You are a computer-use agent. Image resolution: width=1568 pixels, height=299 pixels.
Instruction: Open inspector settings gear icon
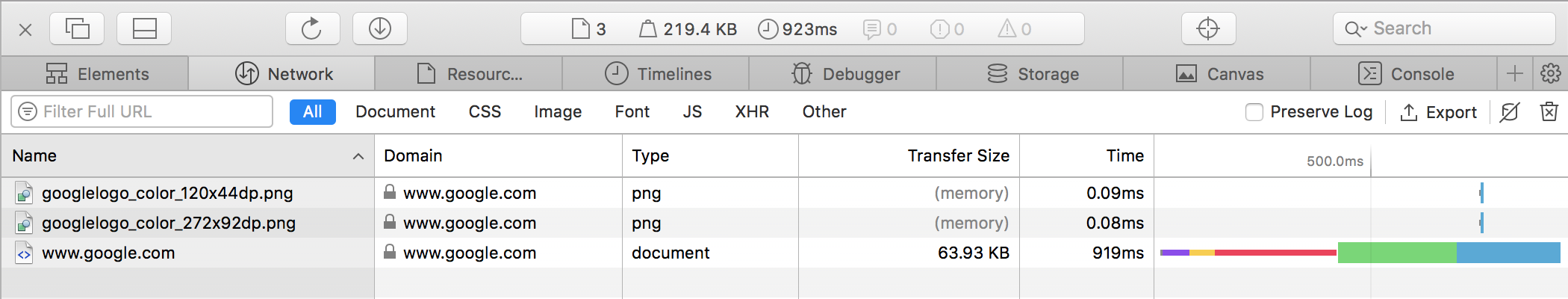(x=1551, y=74)
